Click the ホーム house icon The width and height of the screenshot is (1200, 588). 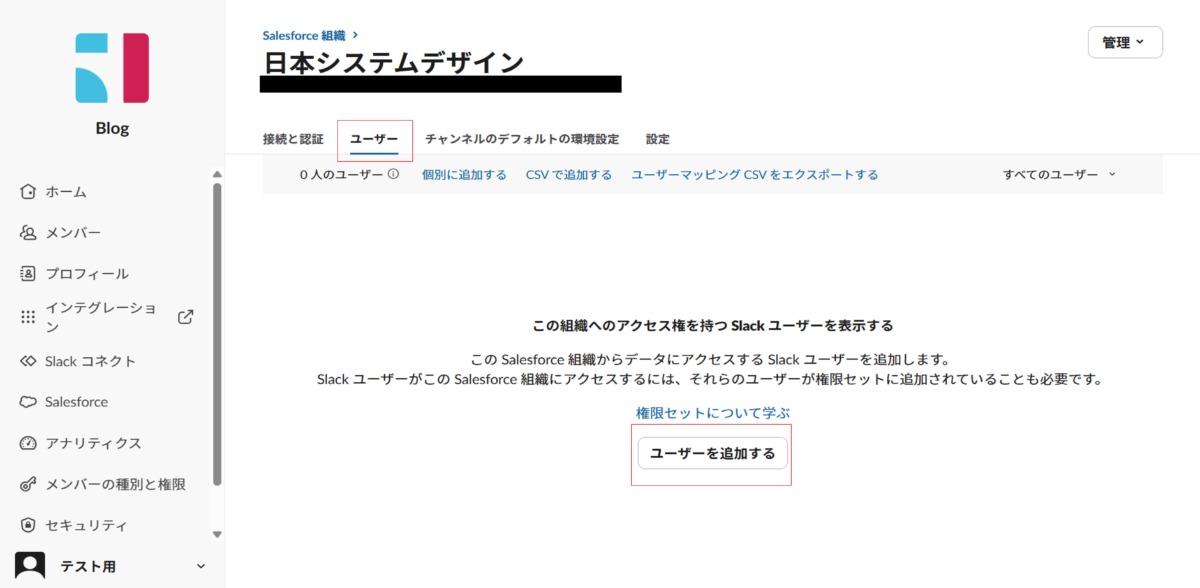pos(28,192)
